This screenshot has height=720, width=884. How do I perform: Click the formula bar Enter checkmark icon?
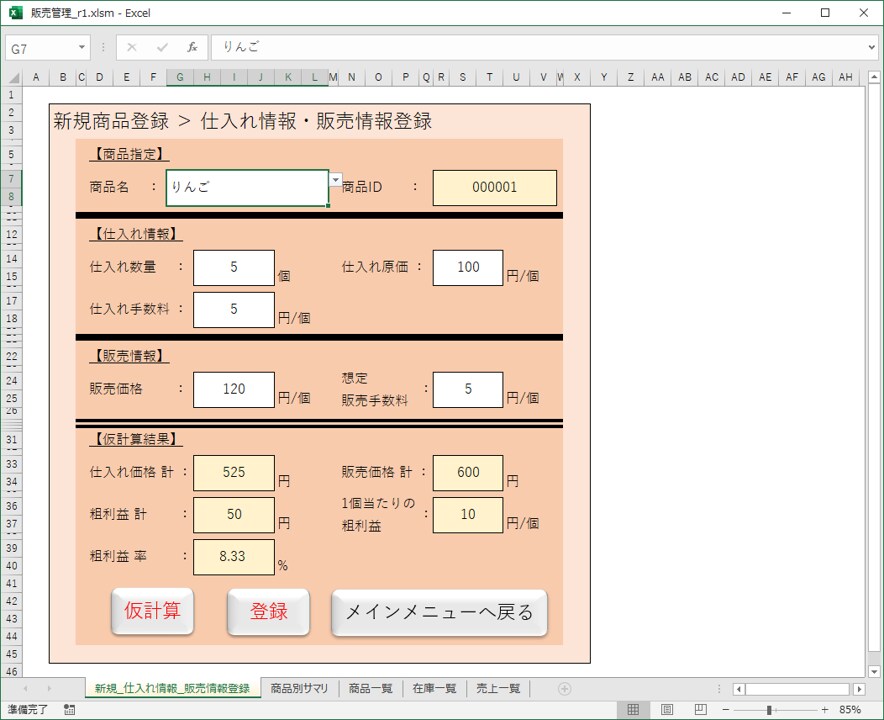click(x=162, y=47)
